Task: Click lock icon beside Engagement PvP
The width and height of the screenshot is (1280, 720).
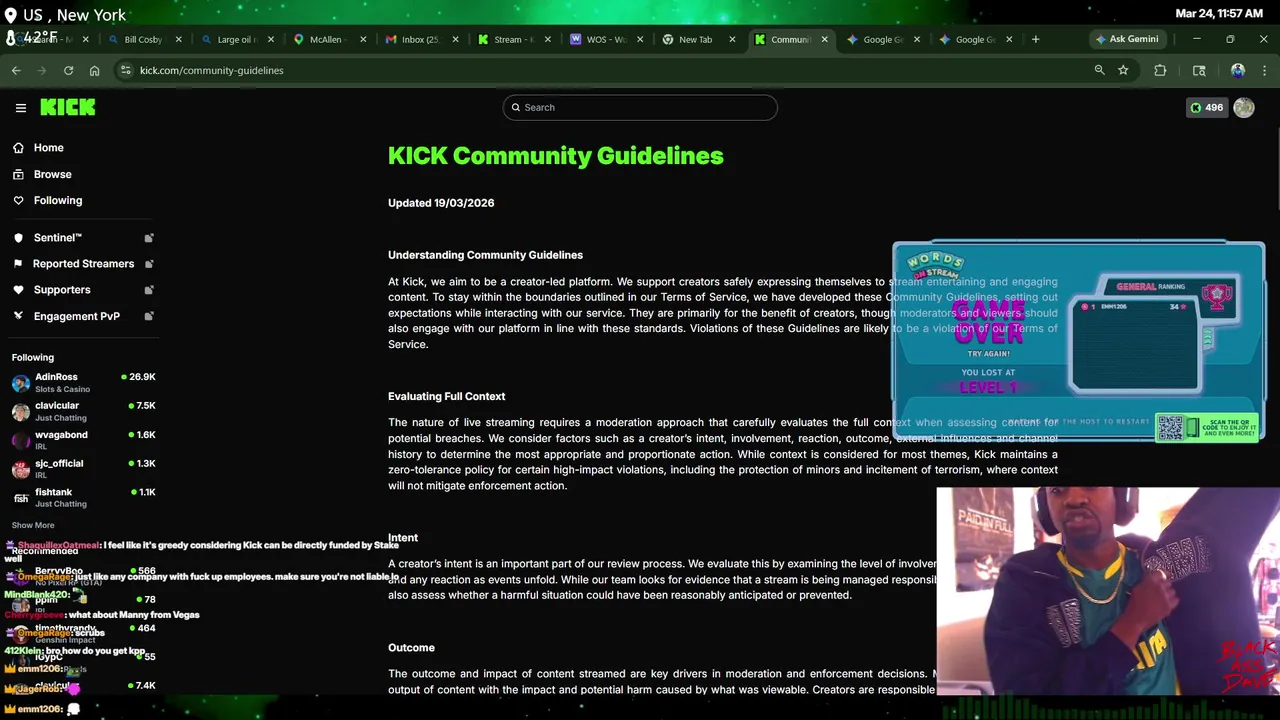Action: tap(148, 316)
